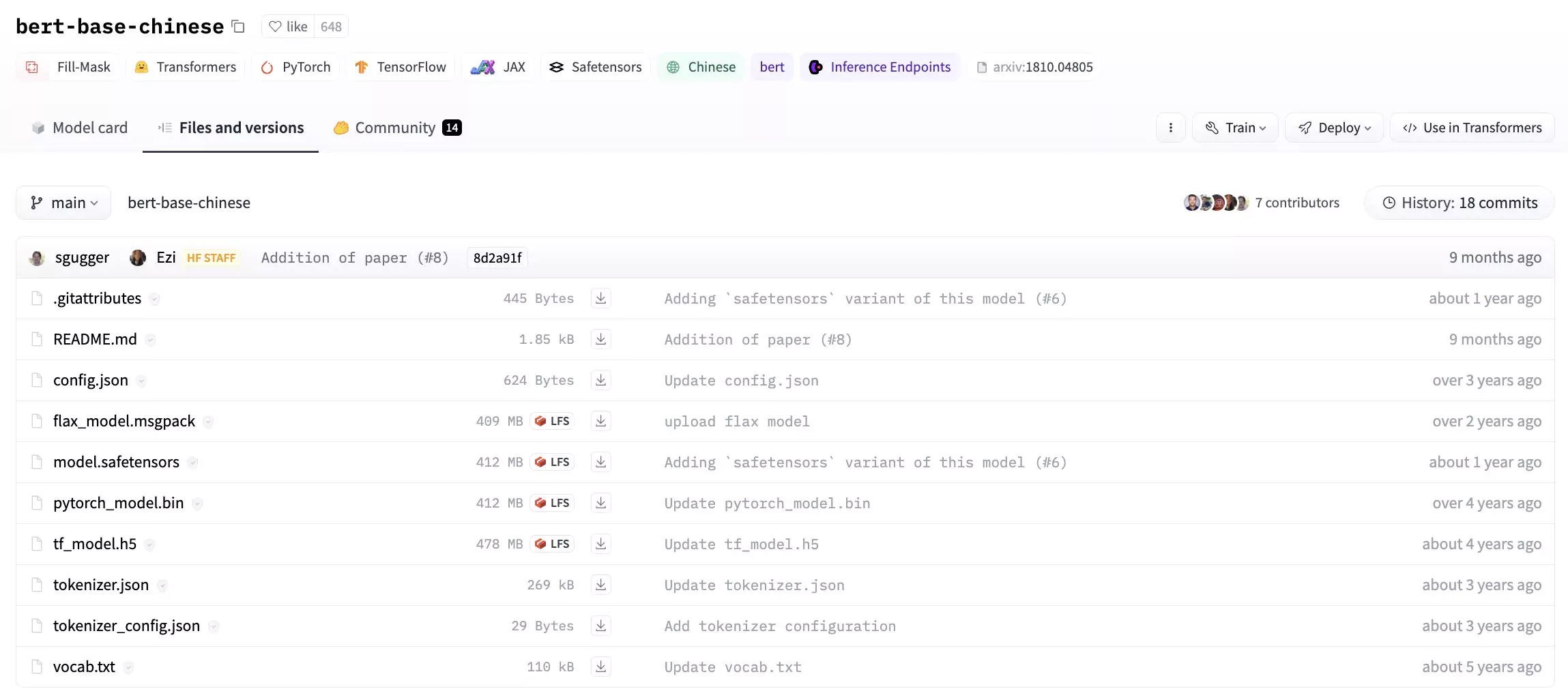1568x700 pixels.
Task: Choose the JAX tag
Action: coord(498,67)
